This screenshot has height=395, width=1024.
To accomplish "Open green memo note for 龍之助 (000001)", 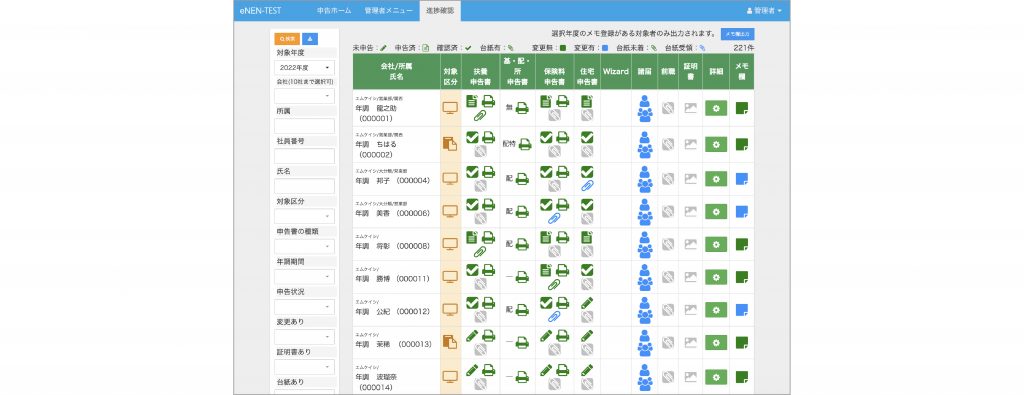I will pyautogui.click(x=741, y=108).
